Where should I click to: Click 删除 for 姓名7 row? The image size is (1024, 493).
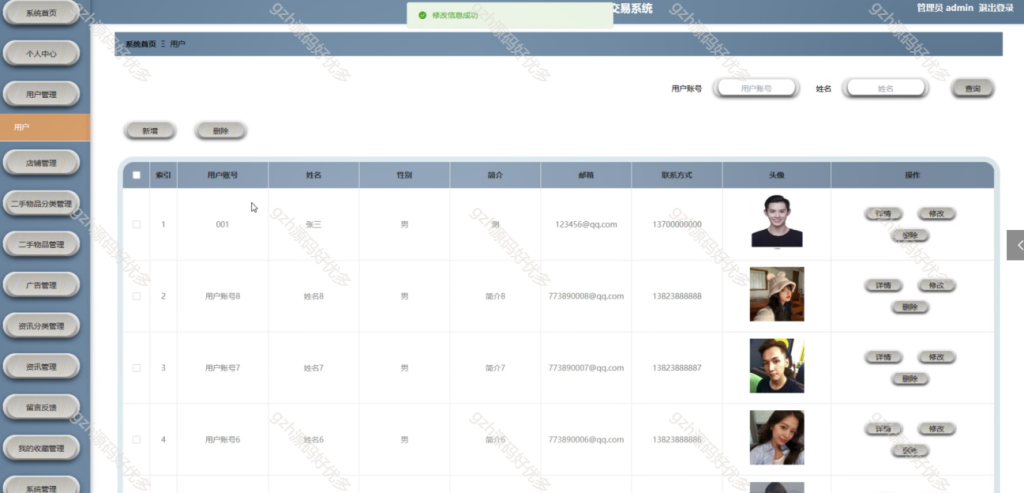(x=910, y=379)
